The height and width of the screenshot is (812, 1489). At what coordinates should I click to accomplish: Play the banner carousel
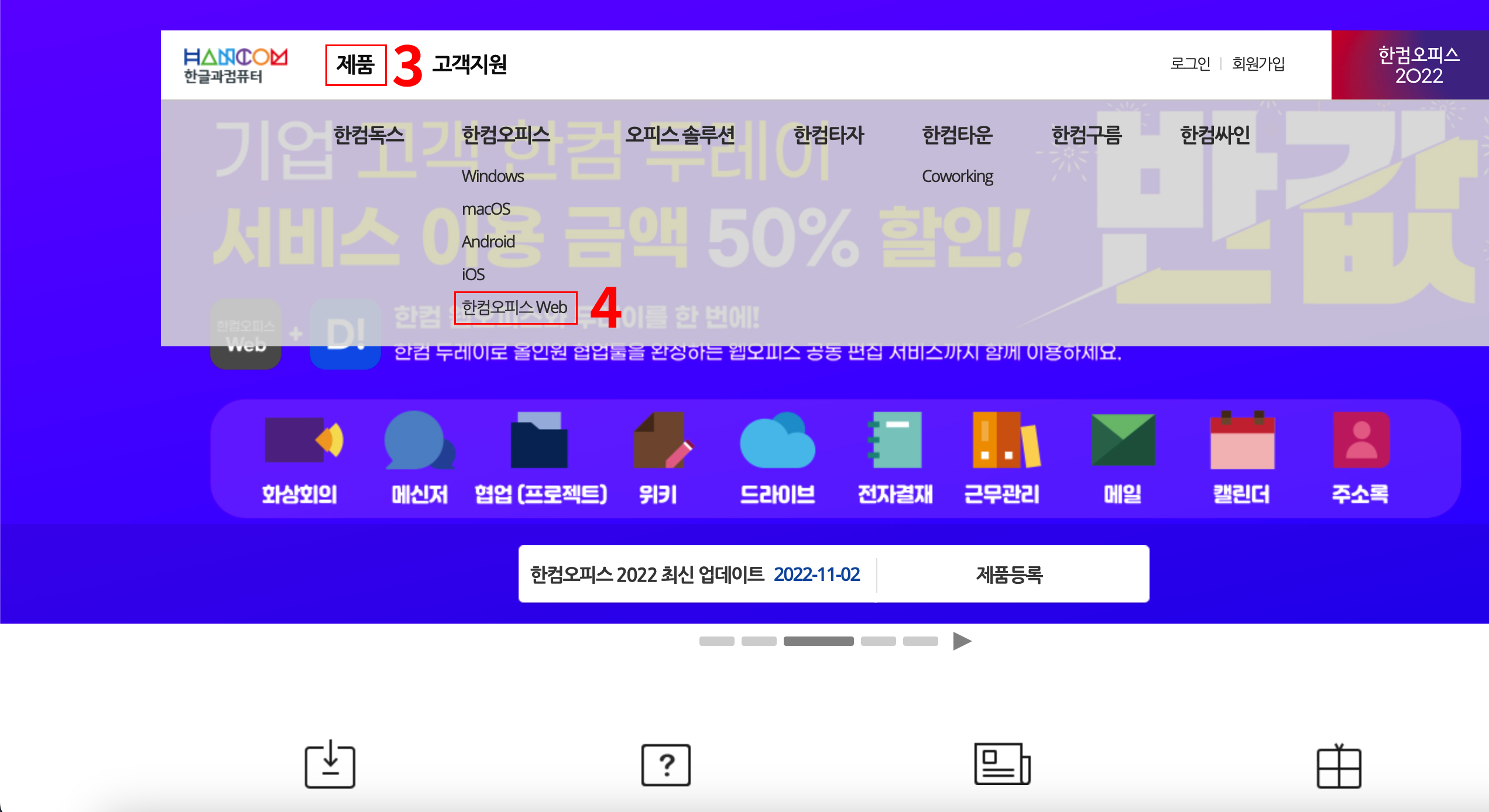coord(962,641)
